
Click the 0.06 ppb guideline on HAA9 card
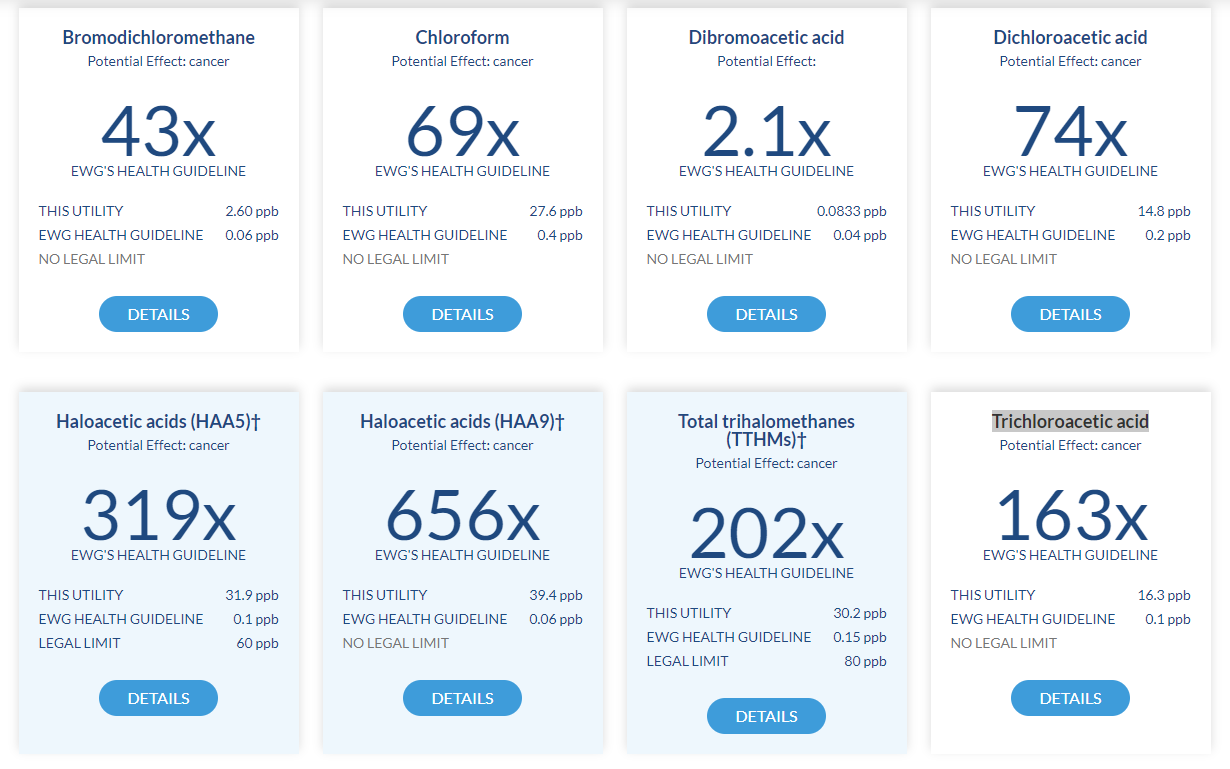point(556,619)
